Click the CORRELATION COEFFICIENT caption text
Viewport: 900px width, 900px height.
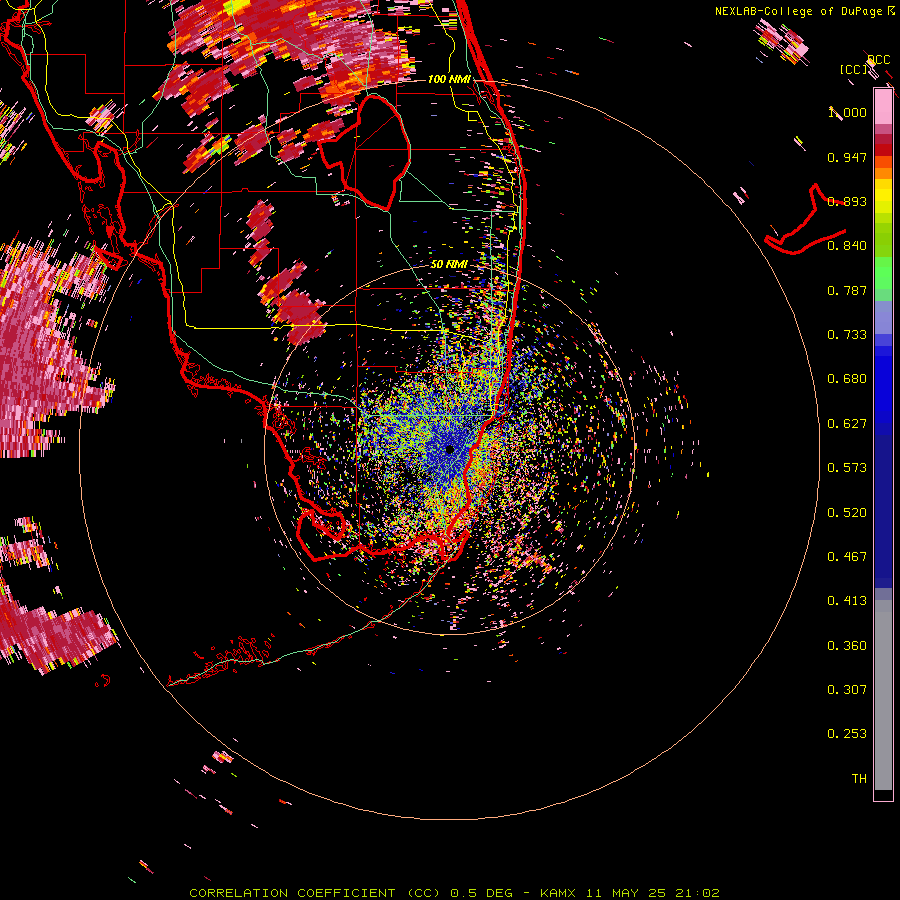click(x=292, y=893)
